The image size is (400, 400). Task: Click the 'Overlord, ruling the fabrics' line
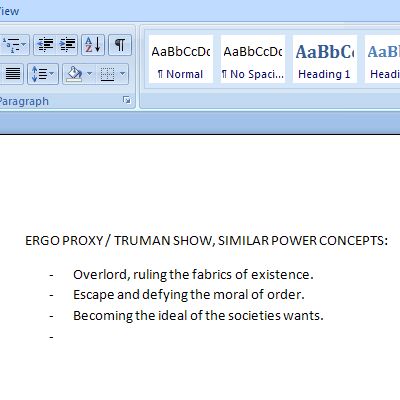pos(193,275)
